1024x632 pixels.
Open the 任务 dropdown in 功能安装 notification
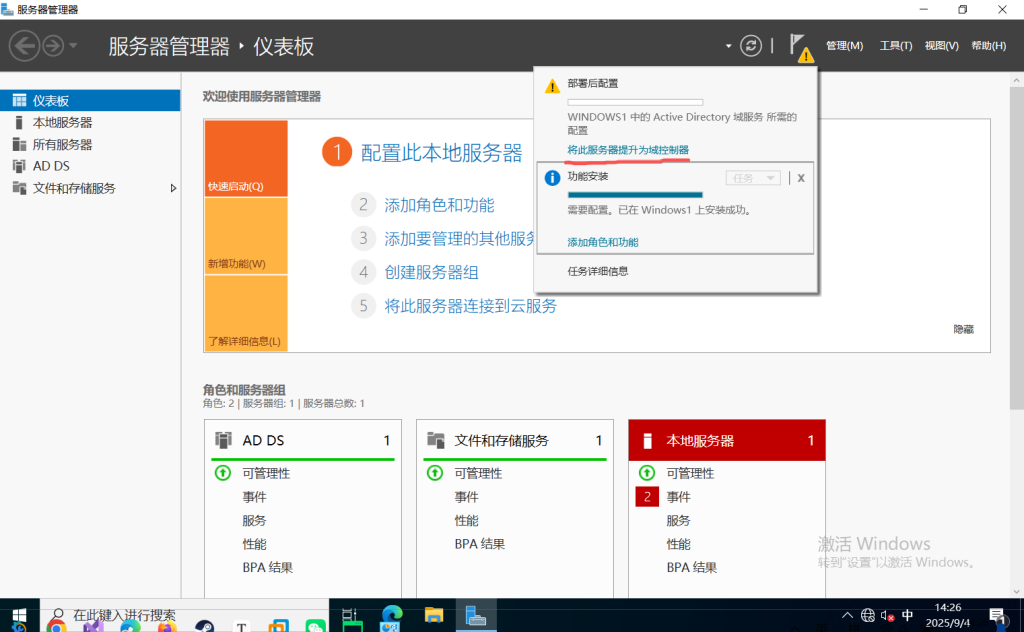752,178
